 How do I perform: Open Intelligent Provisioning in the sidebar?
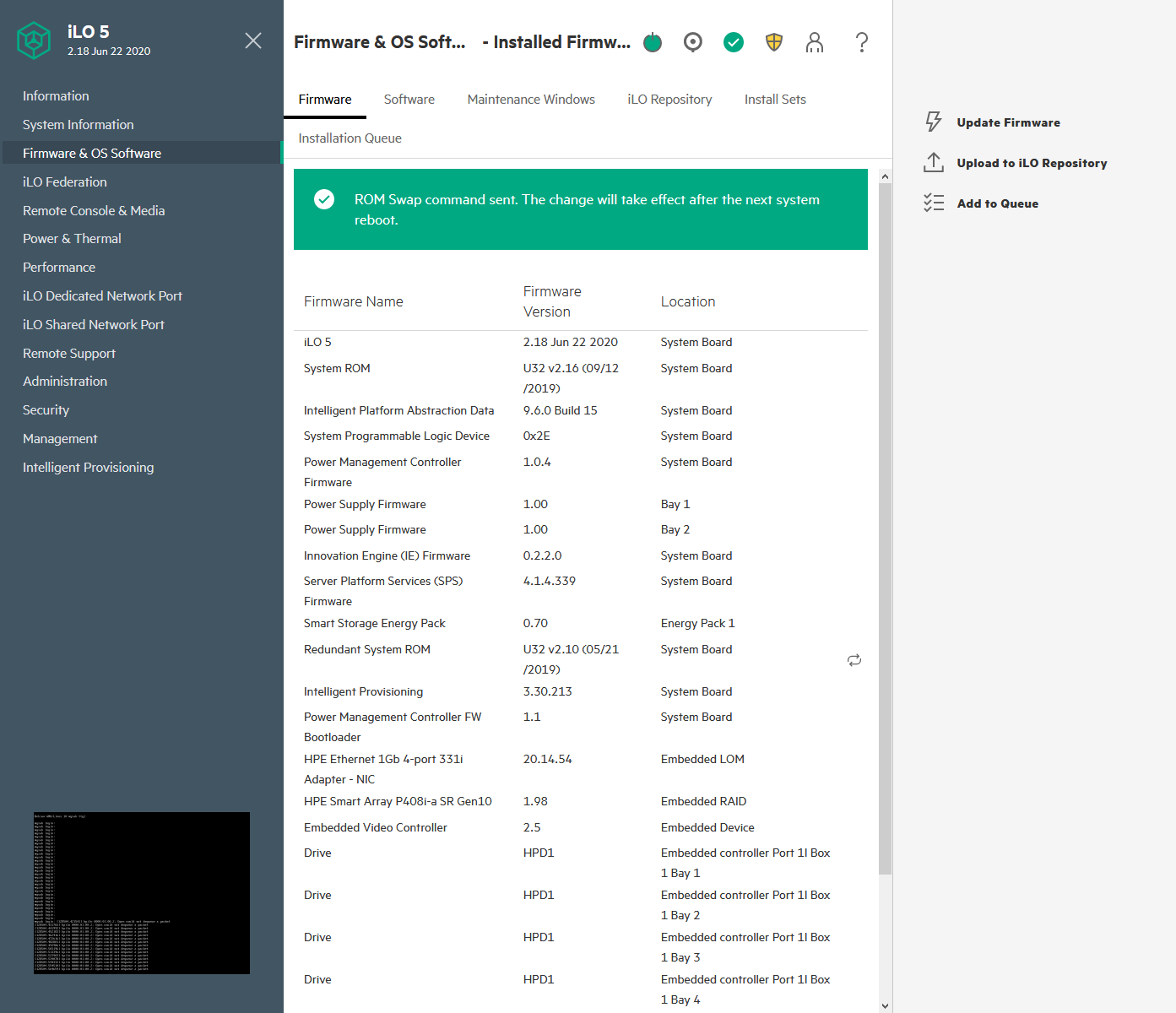pyautogui.click(x=88, y=468)
